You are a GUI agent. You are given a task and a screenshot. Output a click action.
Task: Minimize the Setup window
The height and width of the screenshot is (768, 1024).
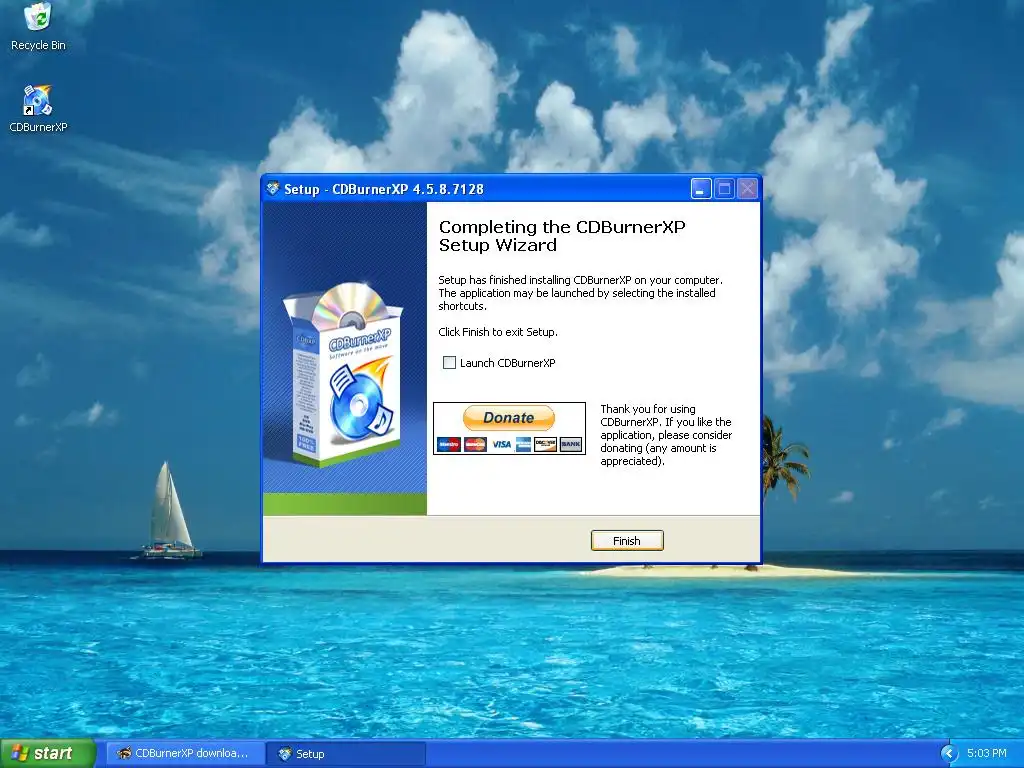[701, 189]
